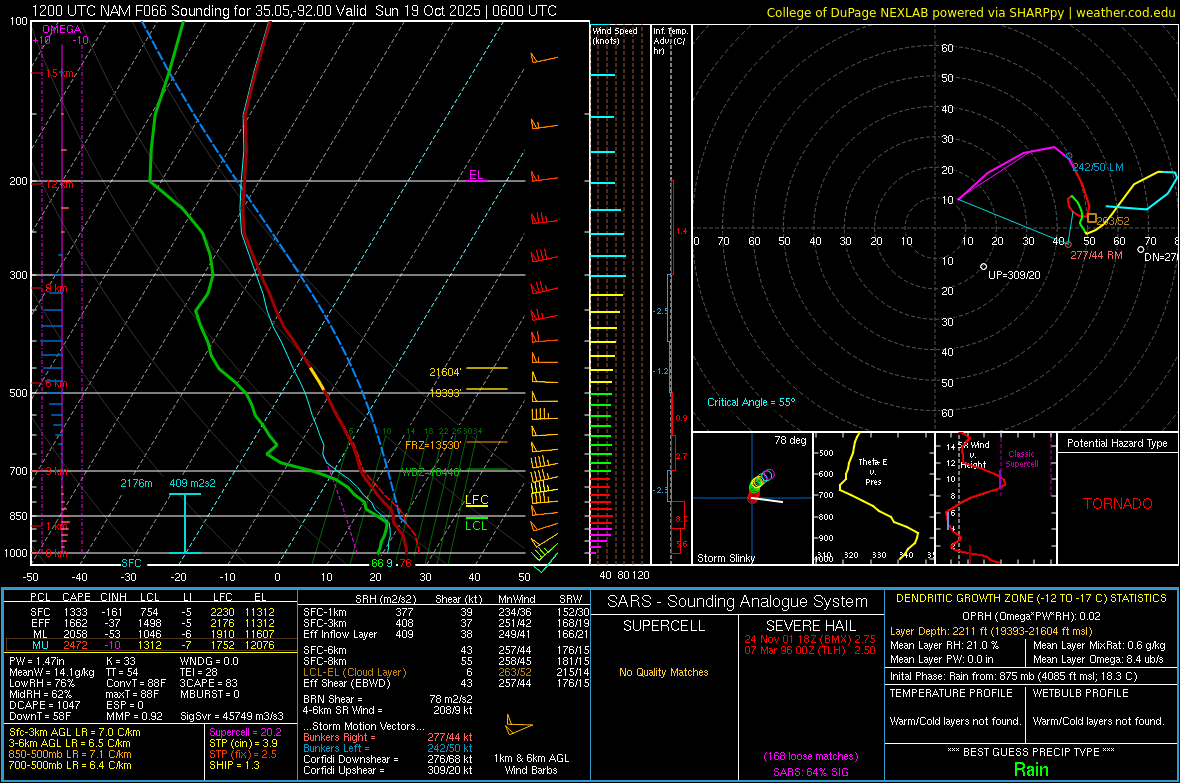The height and width of the screenshot is (783, 1180).
Task: Click the 21604' height label
Action: [445, 372]
